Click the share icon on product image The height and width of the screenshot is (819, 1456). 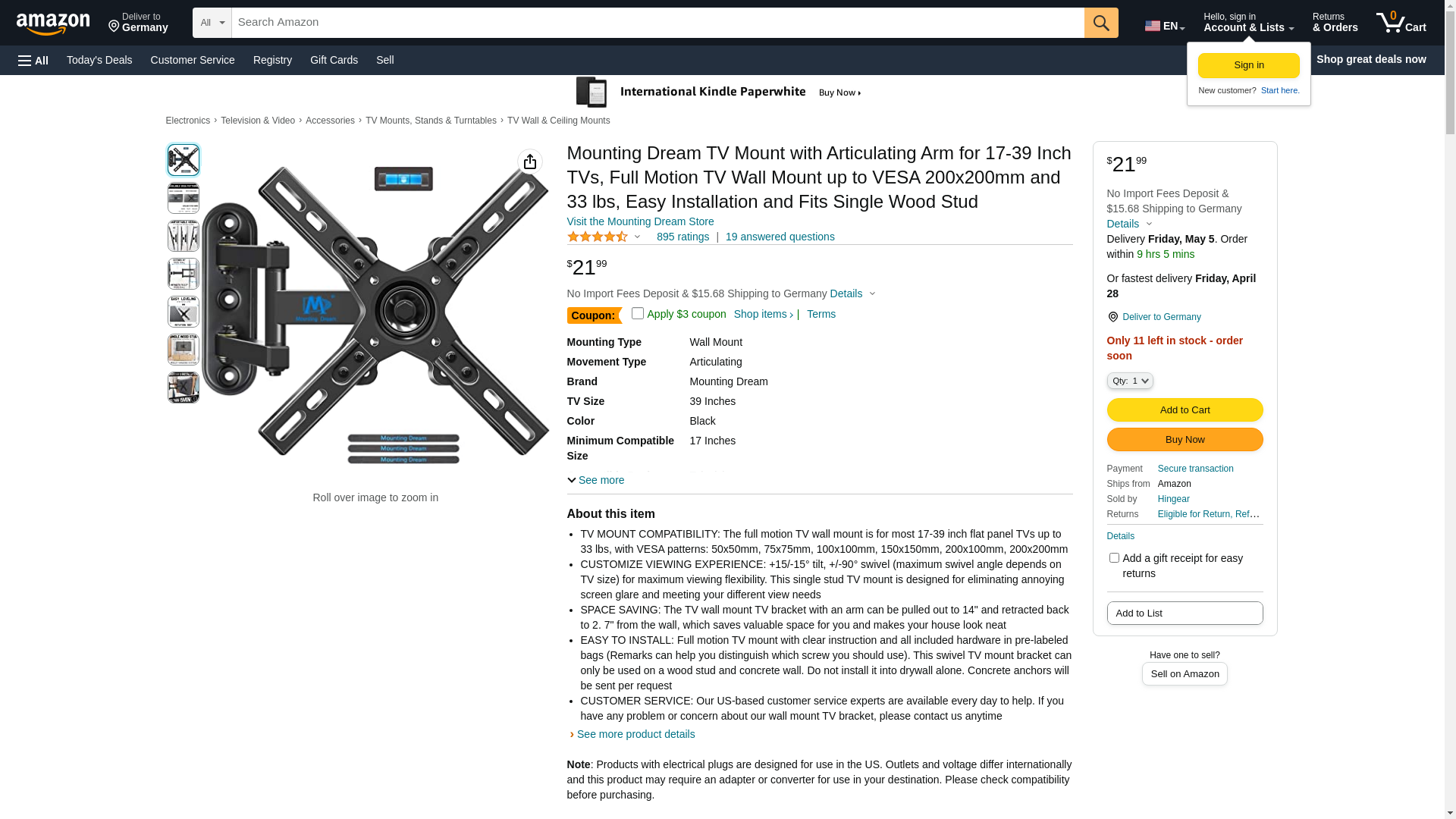click(530, 162)
